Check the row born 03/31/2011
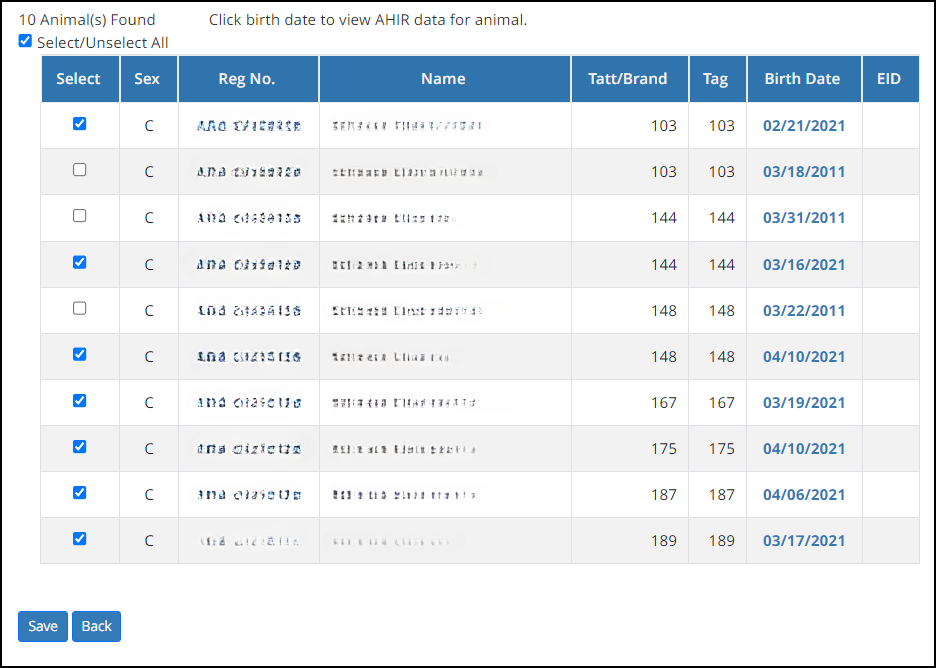Image resolution: width=936 pixels, height=668 pixels. click(79, 216)
